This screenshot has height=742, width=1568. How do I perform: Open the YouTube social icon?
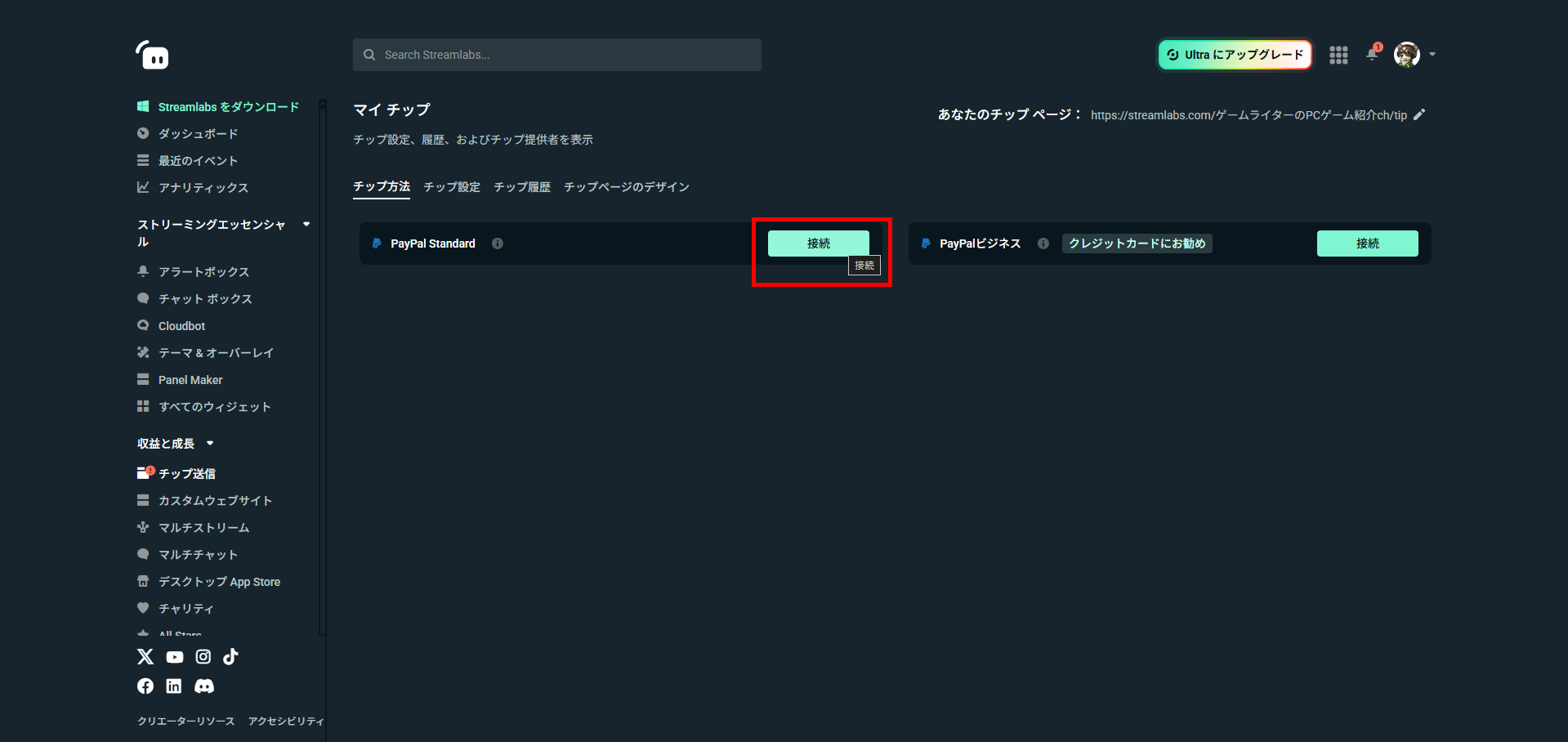175,657
